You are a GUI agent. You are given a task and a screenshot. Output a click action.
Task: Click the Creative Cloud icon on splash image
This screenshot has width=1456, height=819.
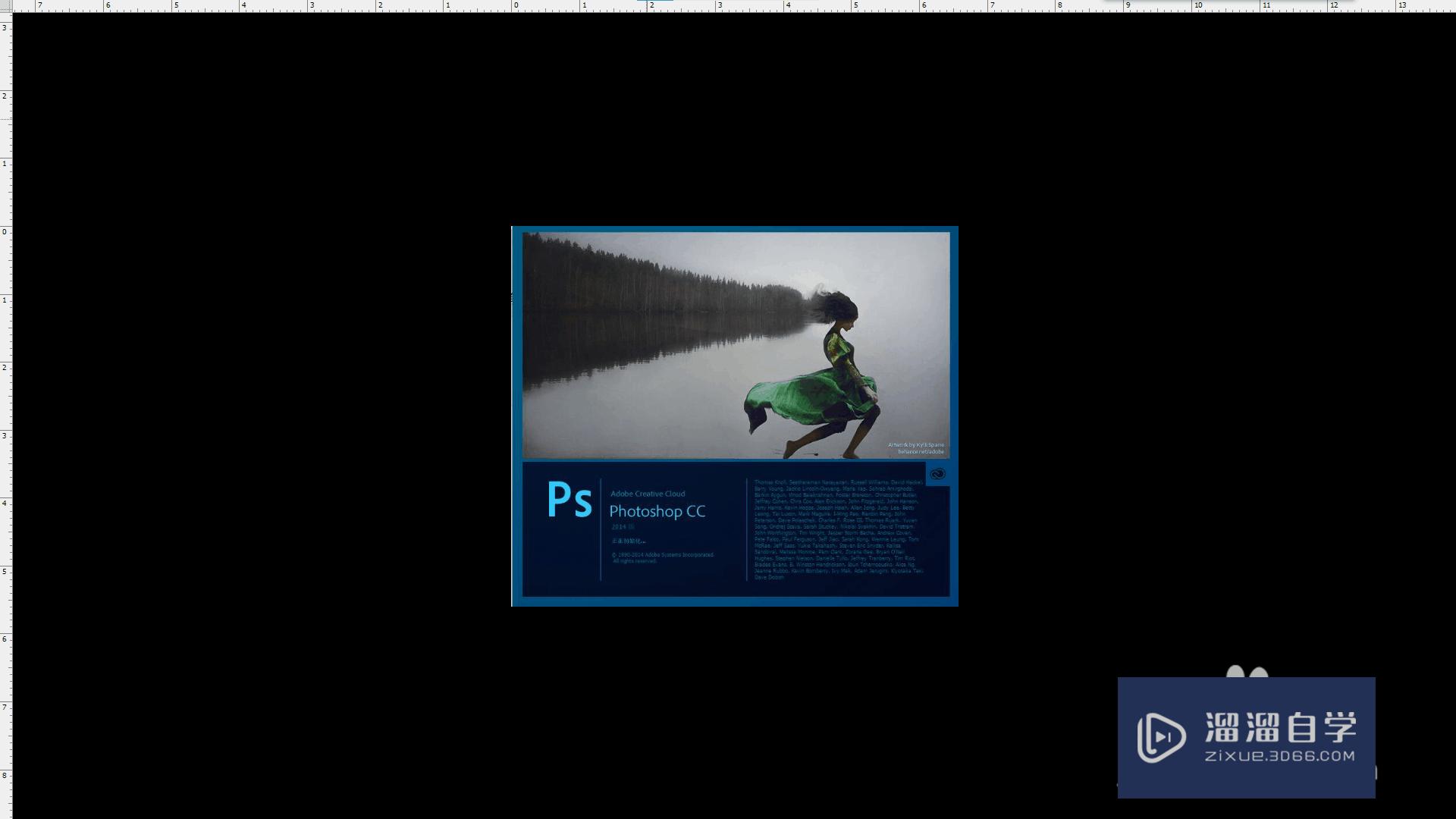tap(937, 474)
